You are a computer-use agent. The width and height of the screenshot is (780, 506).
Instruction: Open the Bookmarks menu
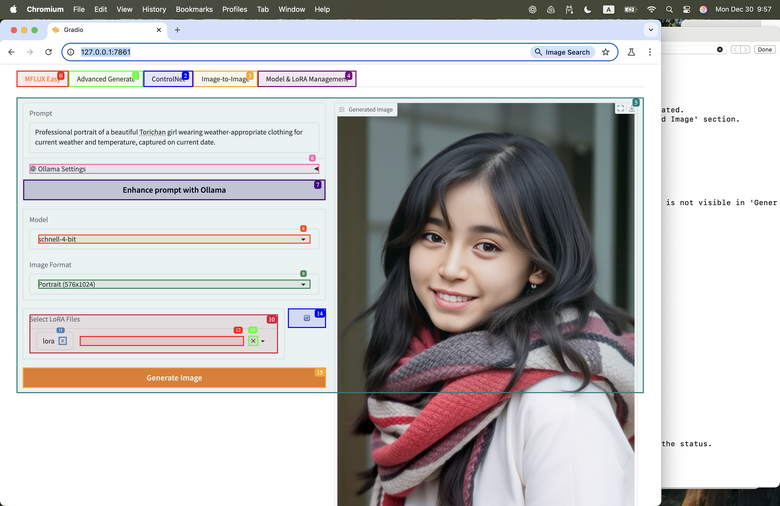click(194, 9)
